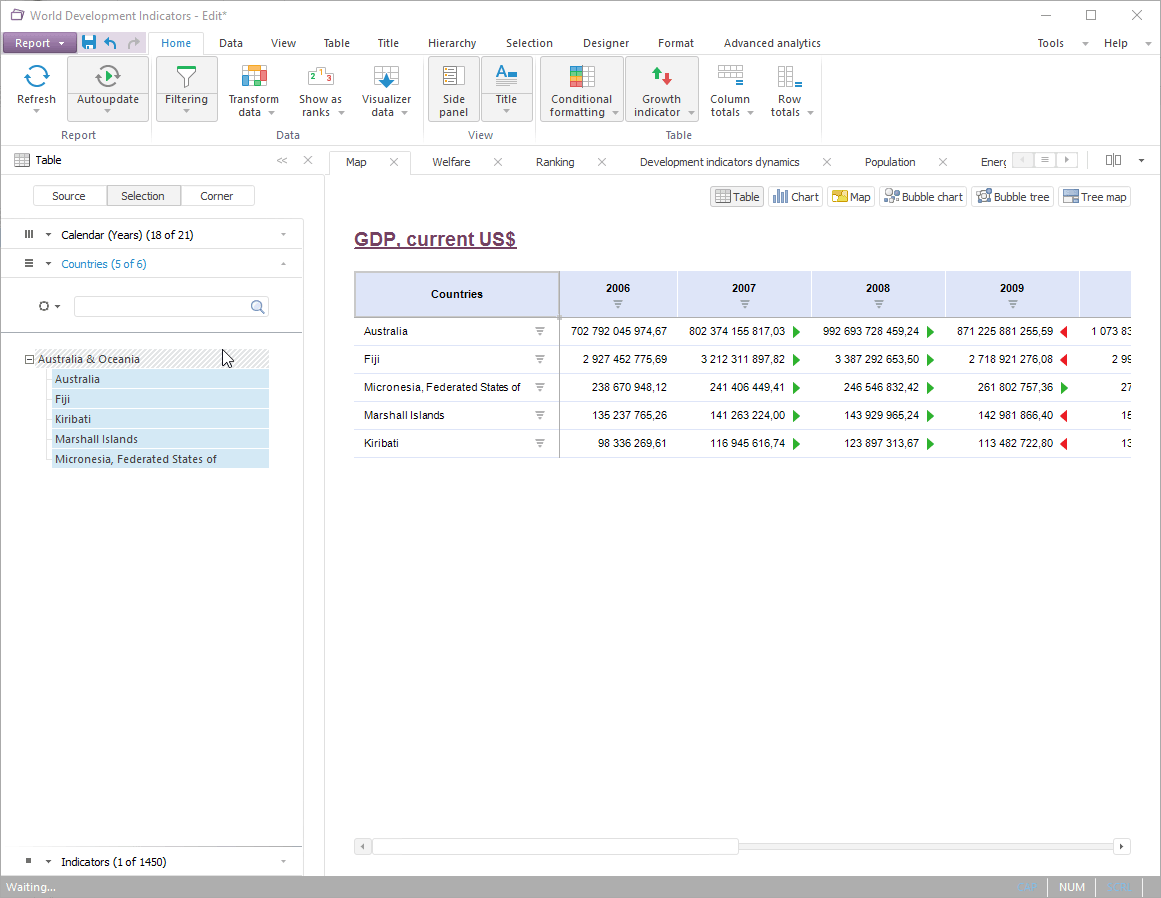Click the countries search input field
The image size is (1161, 898).
[162, 307]
